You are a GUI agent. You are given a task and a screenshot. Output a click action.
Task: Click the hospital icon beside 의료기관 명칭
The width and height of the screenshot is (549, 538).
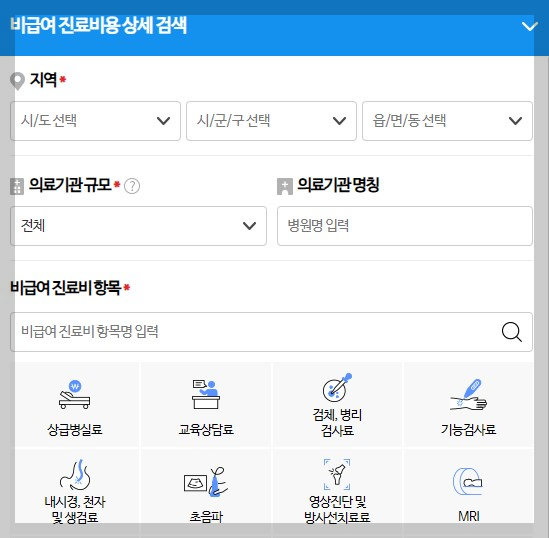[285, 186]
